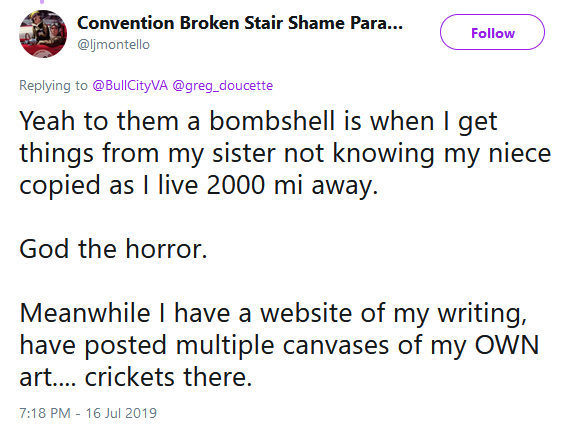
Task: Visit the @ljmontello handle
Action: coord(113,45)
